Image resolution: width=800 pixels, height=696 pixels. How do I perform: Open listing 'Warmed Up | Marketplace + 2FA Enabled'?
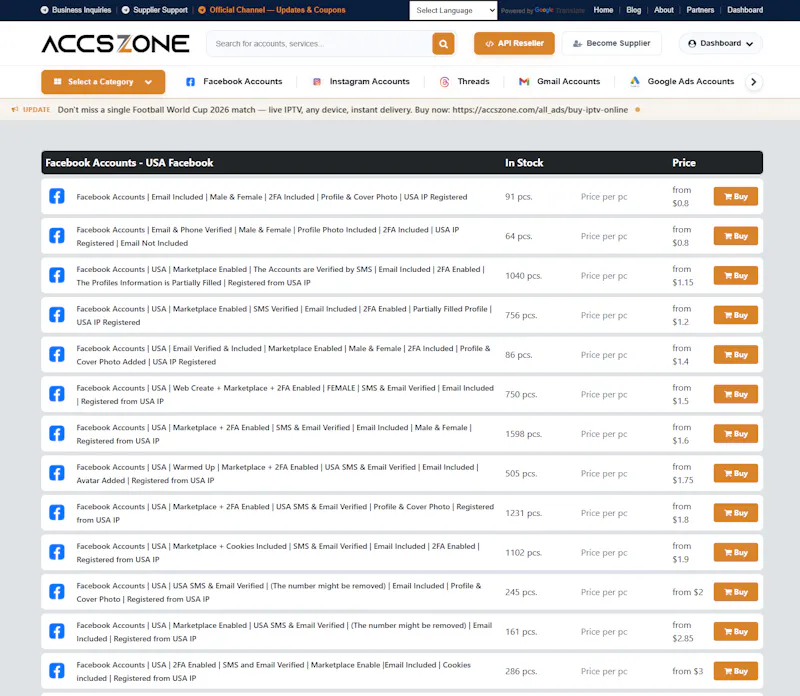pos(278,474)
